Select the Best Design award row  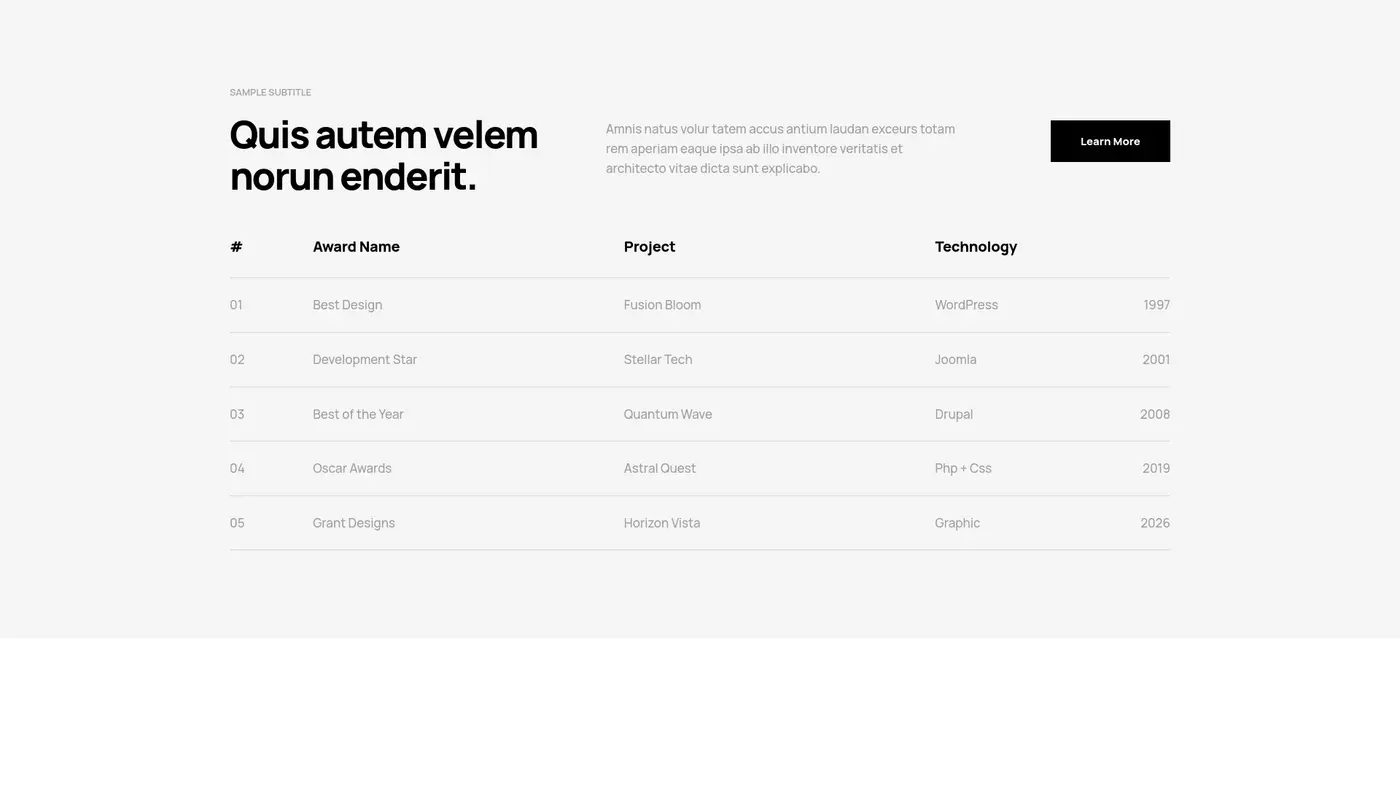(x=347, y=305)
